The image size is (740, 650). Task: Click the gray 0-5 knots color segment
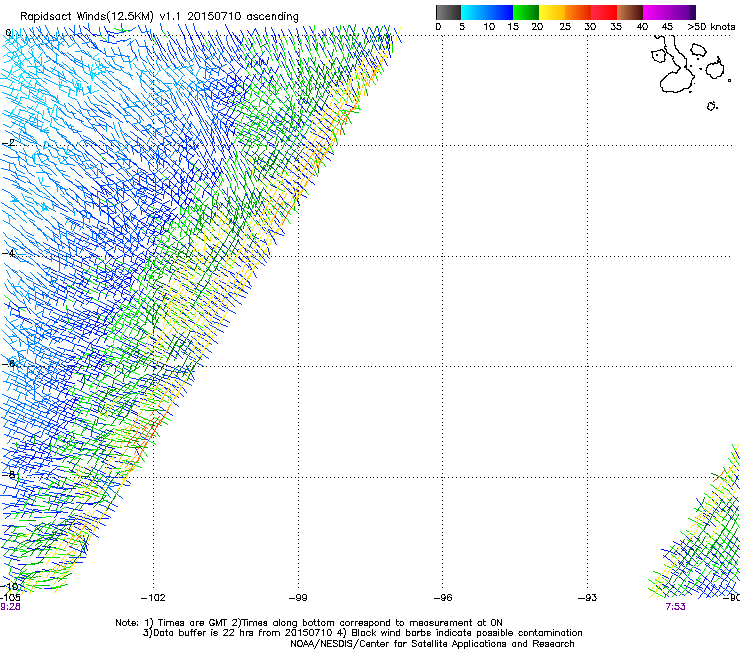pyautogui.click(x=448, y=12)
